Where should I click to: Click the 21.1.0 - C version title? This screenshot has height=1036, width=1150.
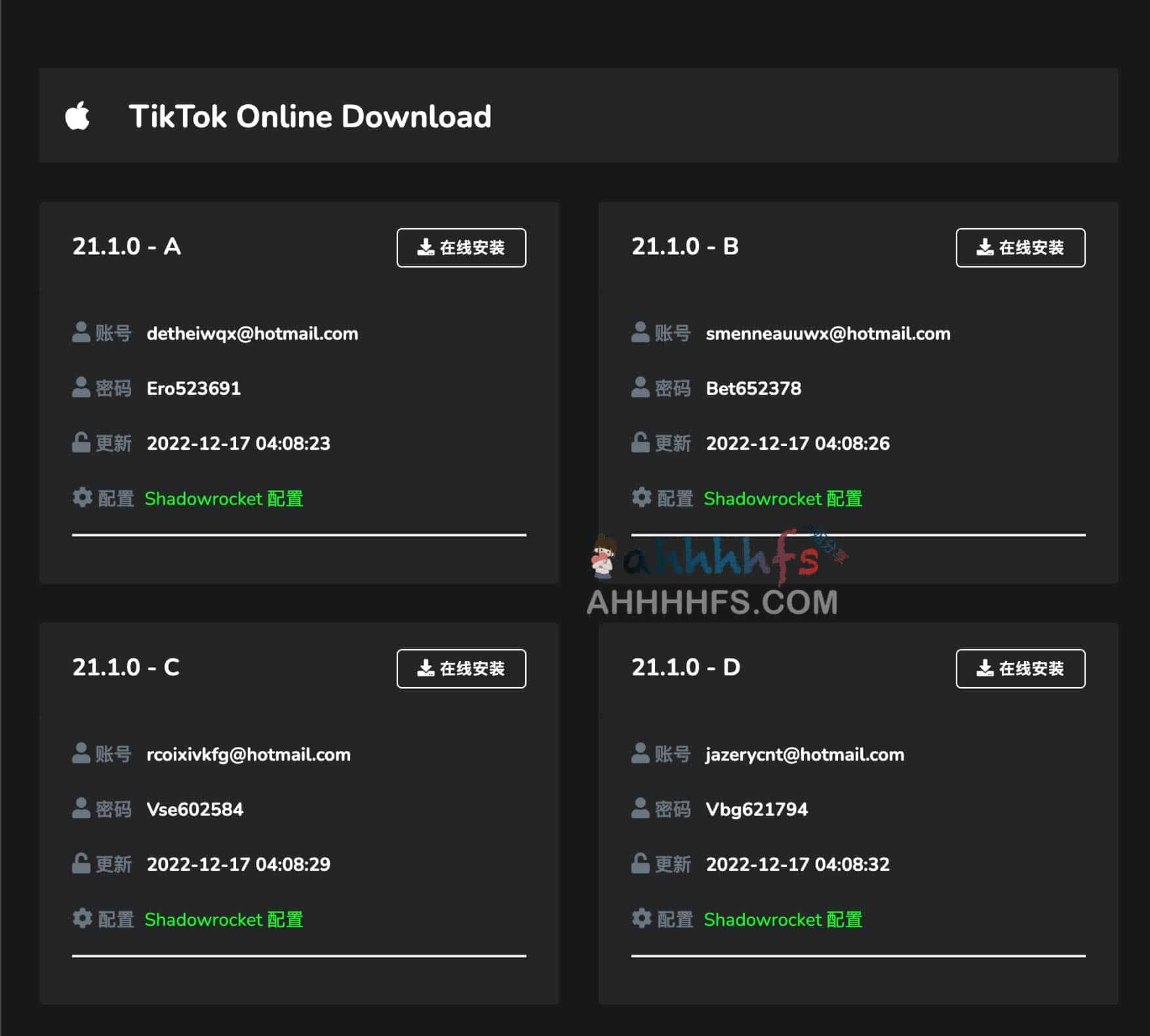click(x=126, y=667)
